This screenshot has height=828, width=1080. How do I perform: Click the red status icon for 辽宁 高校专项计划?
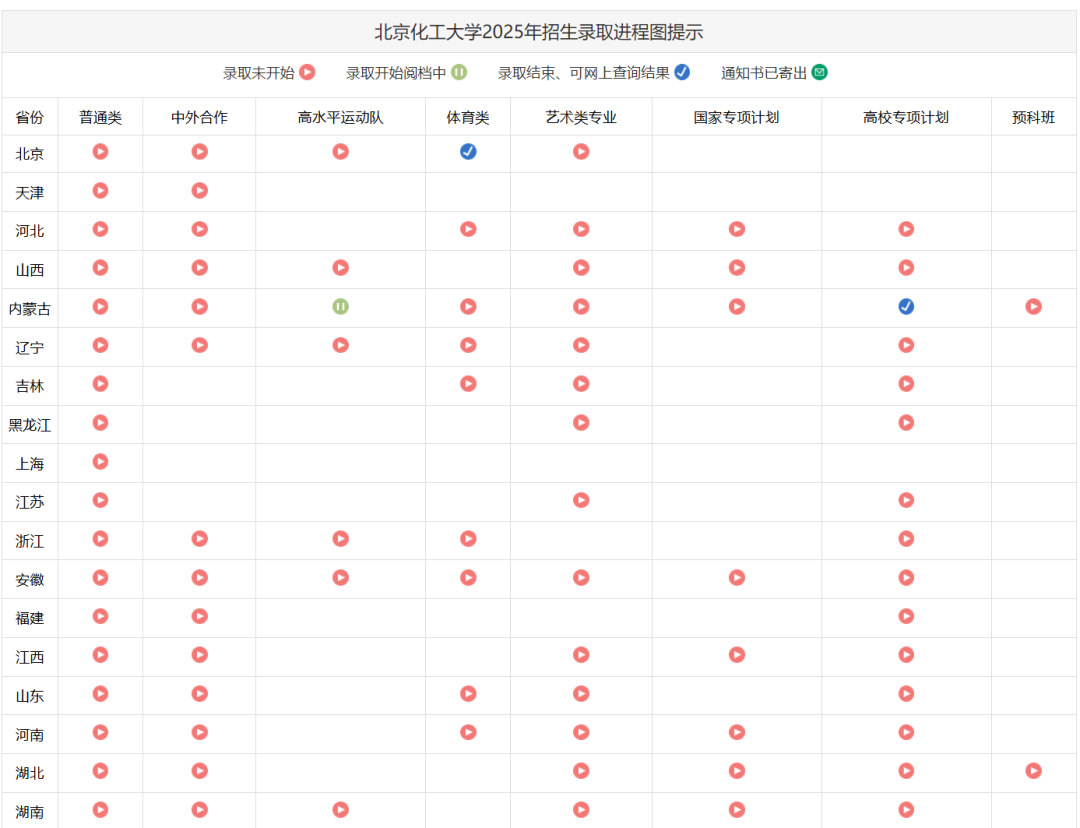pyautogui.click(x=906, y=345)
